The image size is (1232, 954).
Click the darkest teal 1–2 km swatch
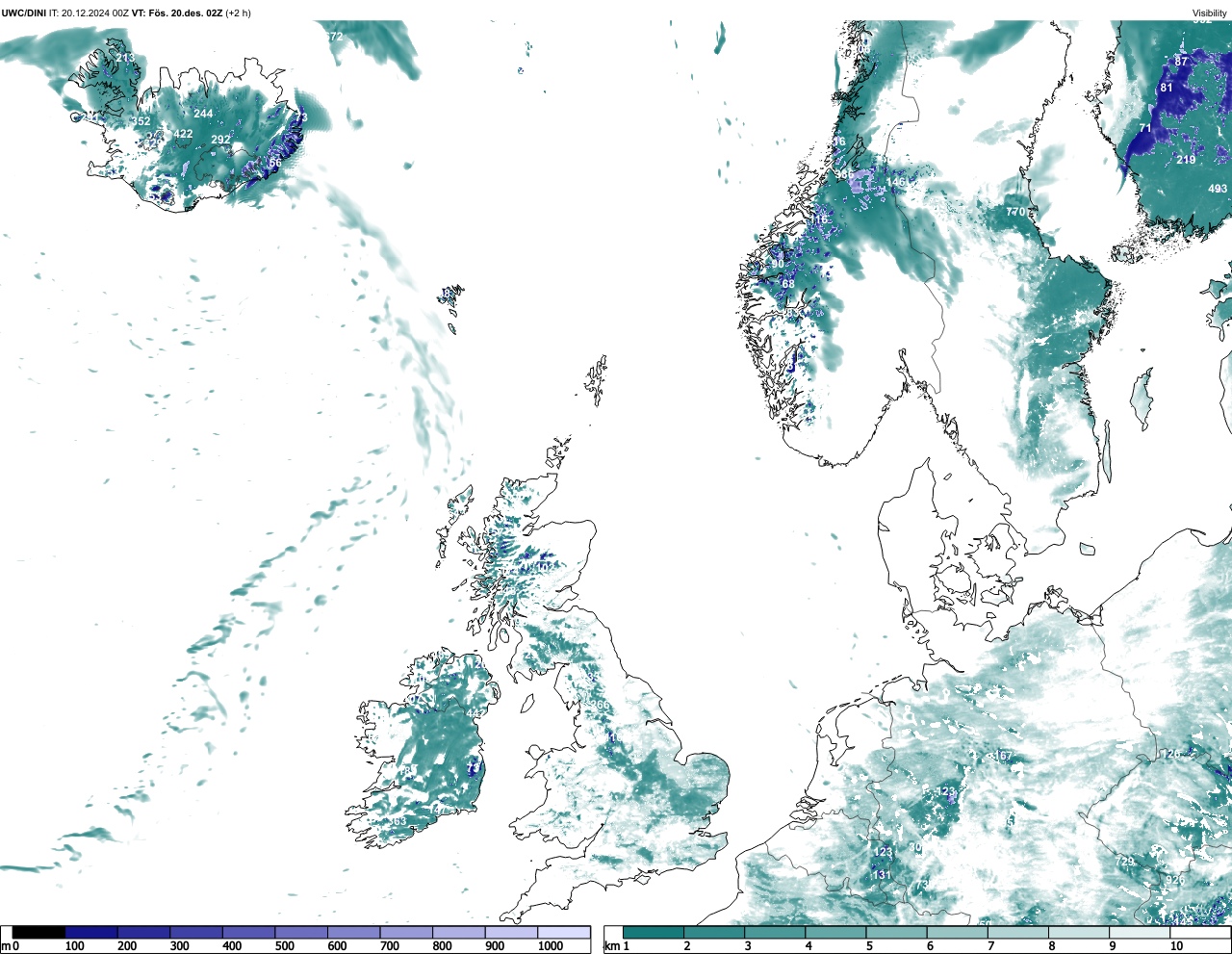(654, 933)
